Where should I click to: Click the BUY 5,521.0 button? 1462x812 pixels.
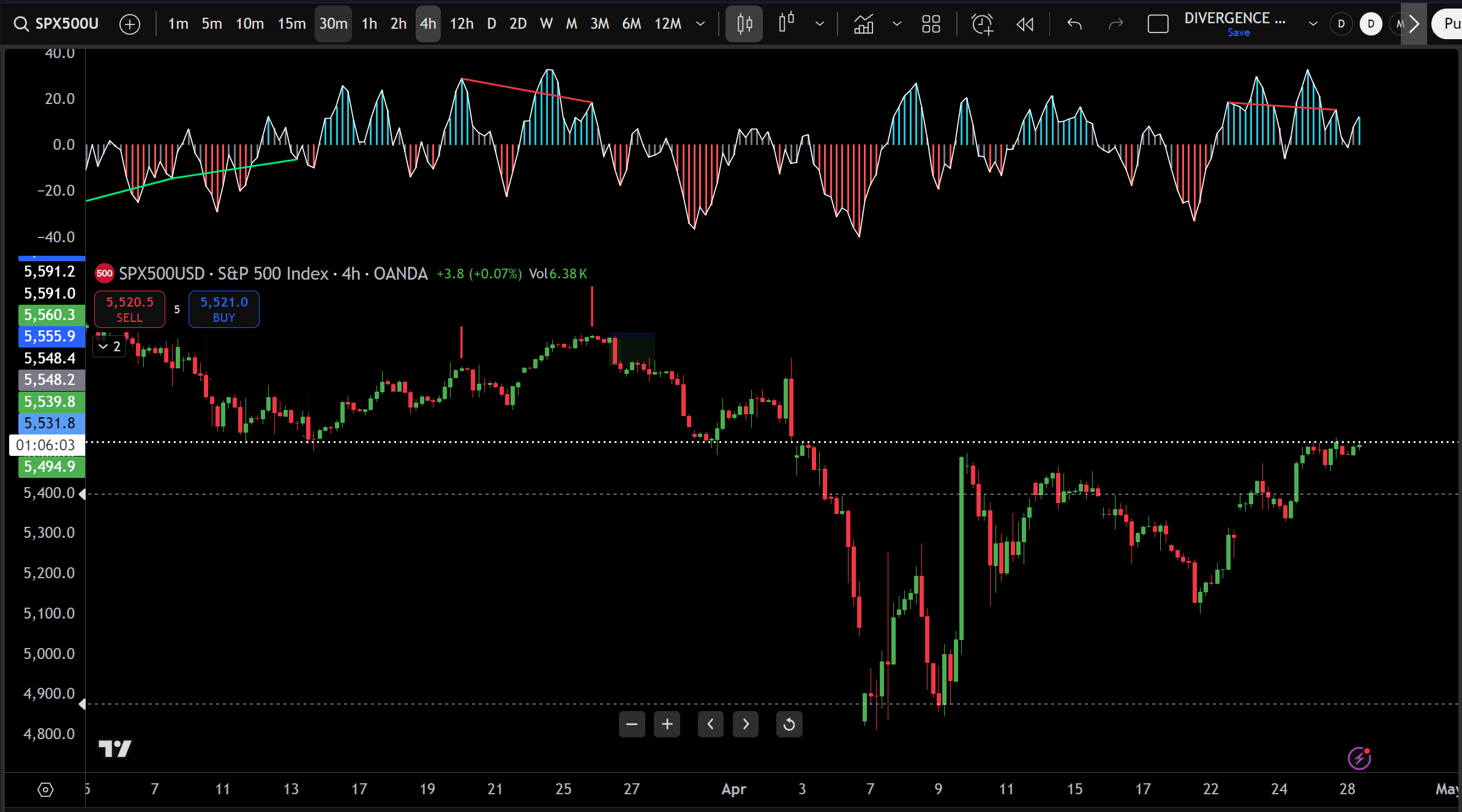coord(224,310)
